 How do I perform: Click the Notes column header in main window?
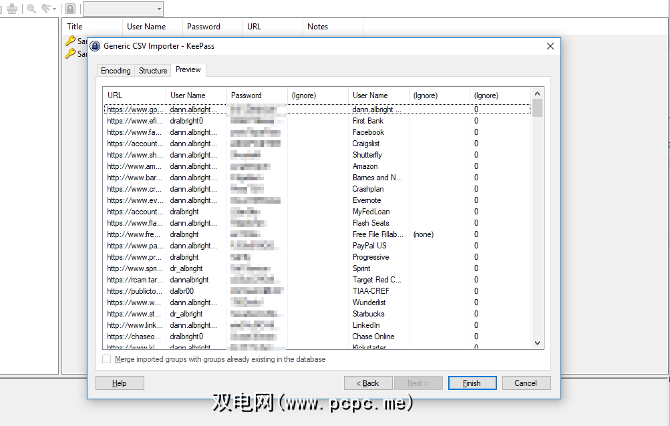(333, 26)
